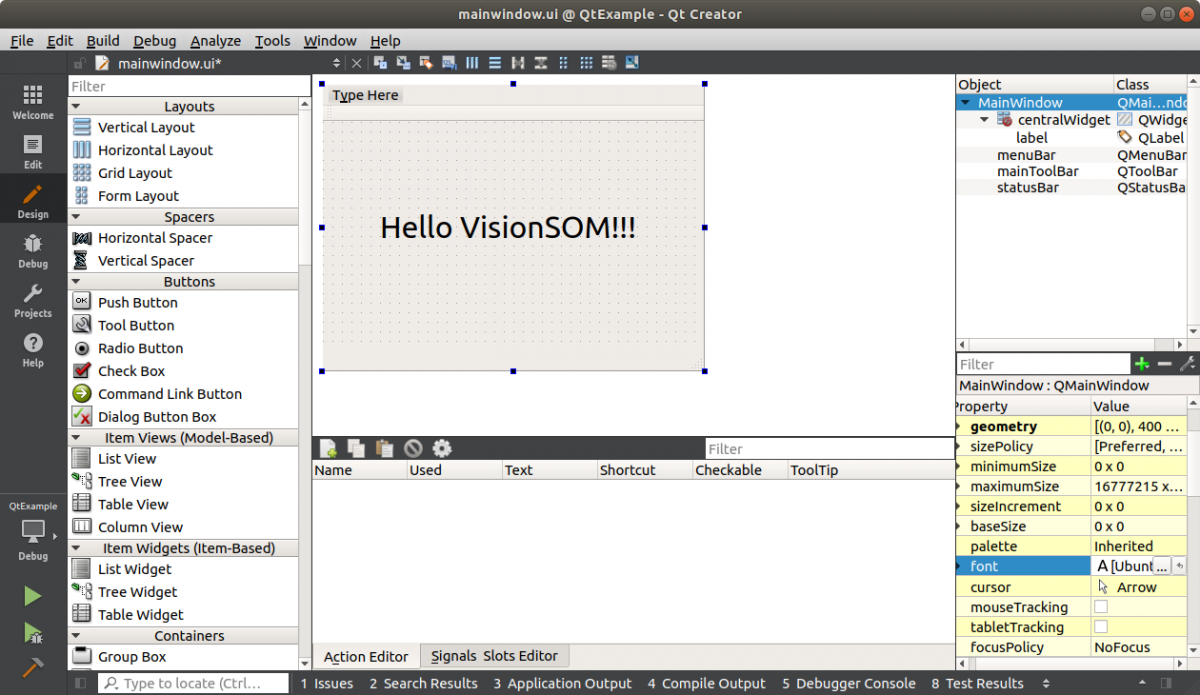Switch to Welcome mode in sidebar

[x=33, y=101]
